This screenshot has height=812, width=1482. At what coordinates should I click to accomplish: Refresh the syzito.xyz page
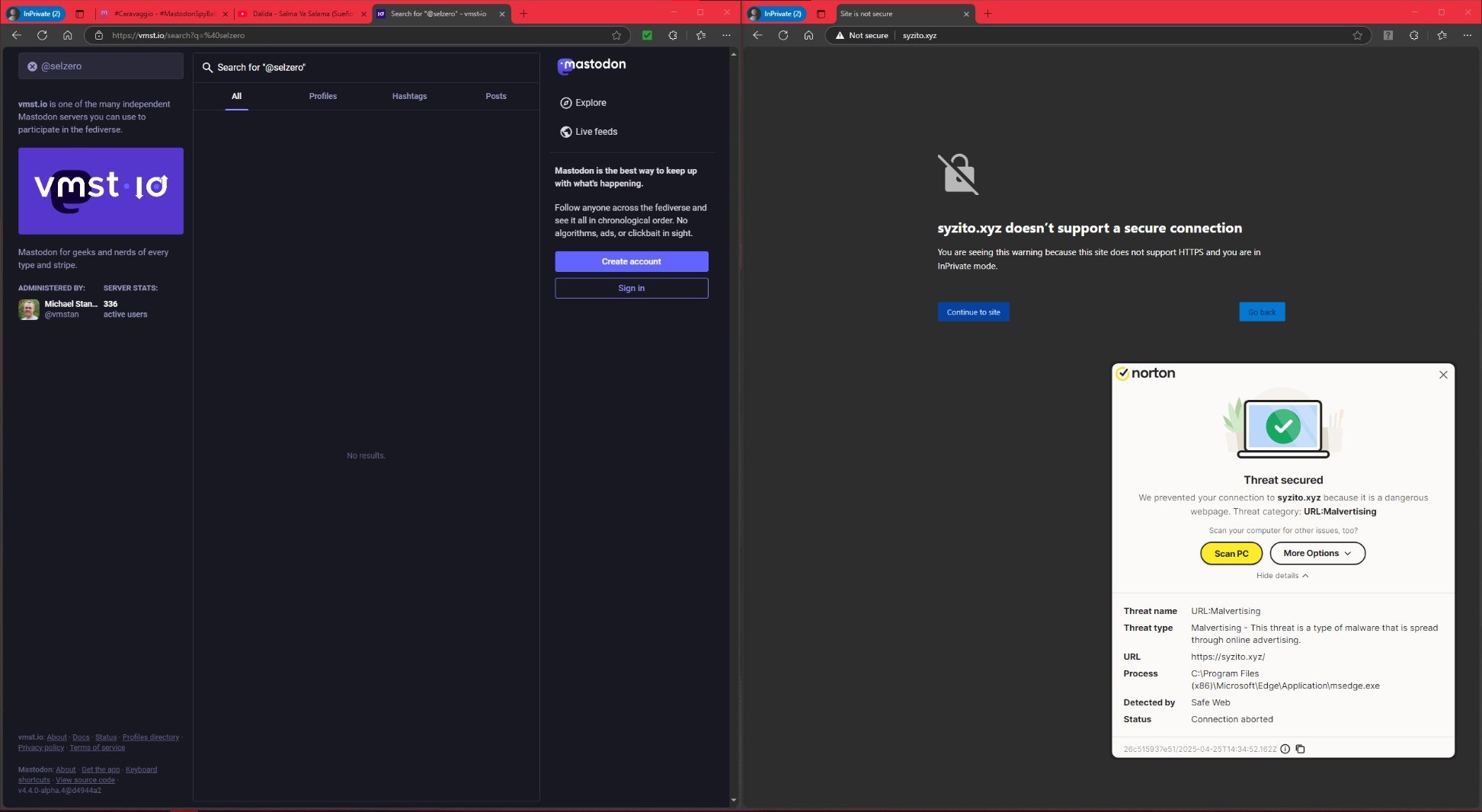pyautogui.click(x=783, y=35)
